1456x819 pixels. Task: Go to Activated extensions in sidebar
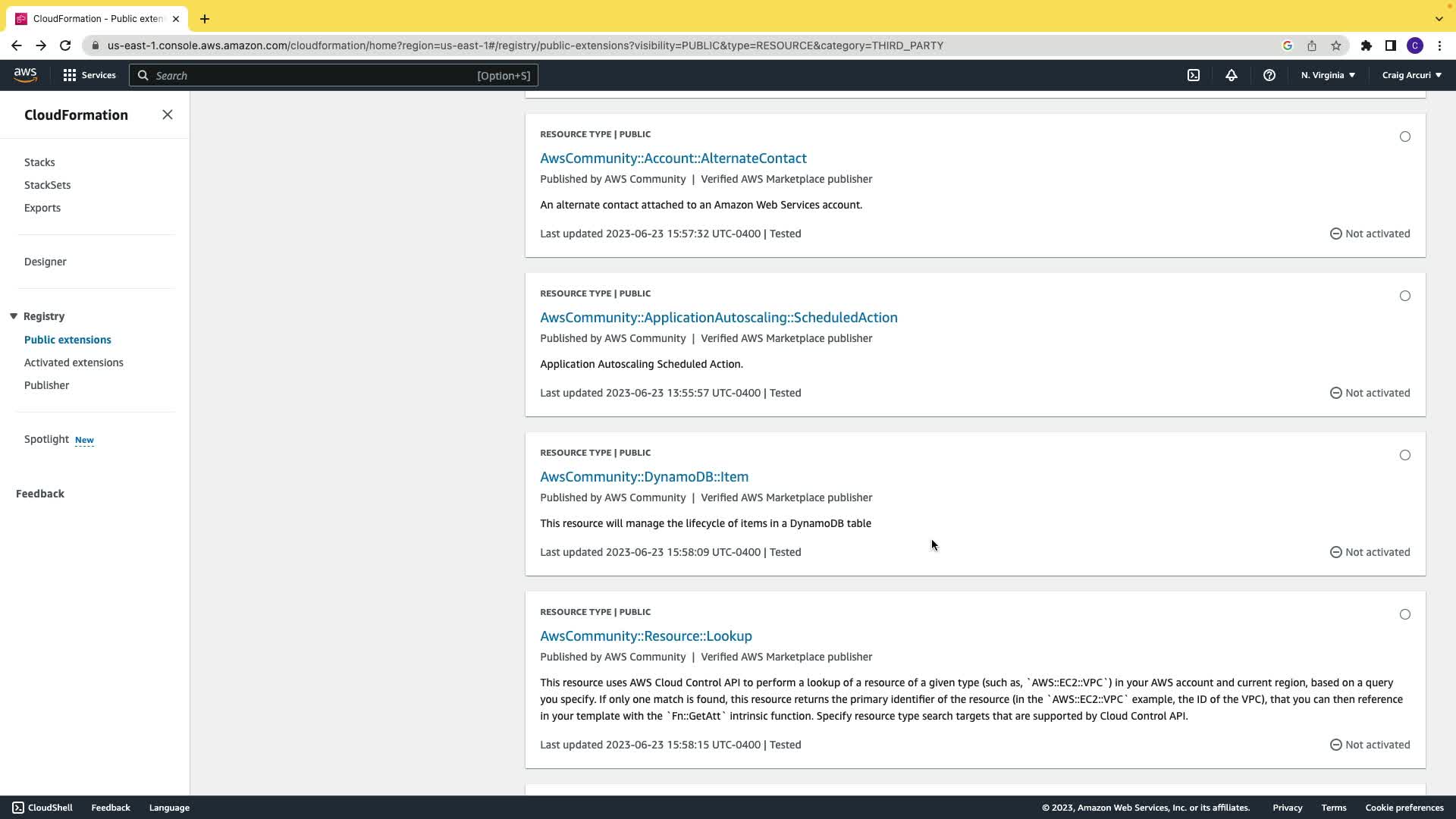74,362
